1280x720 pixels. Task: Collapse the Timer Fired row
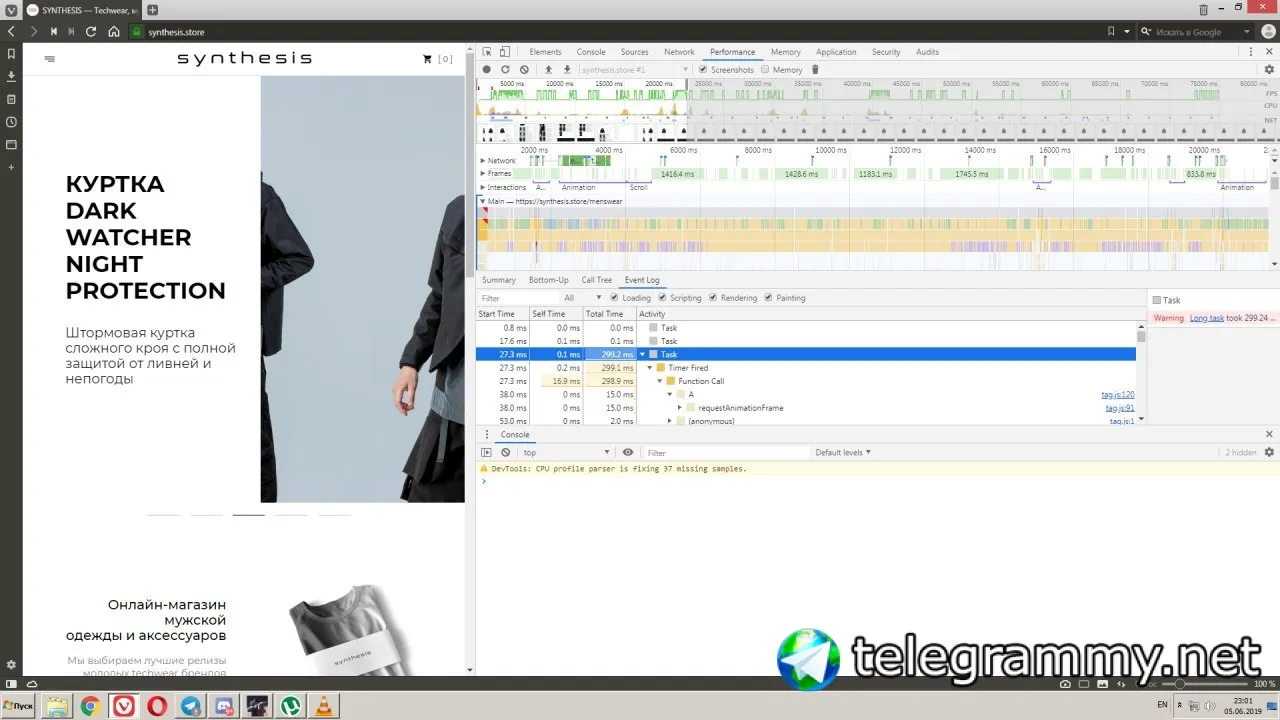tap(651, 368)
